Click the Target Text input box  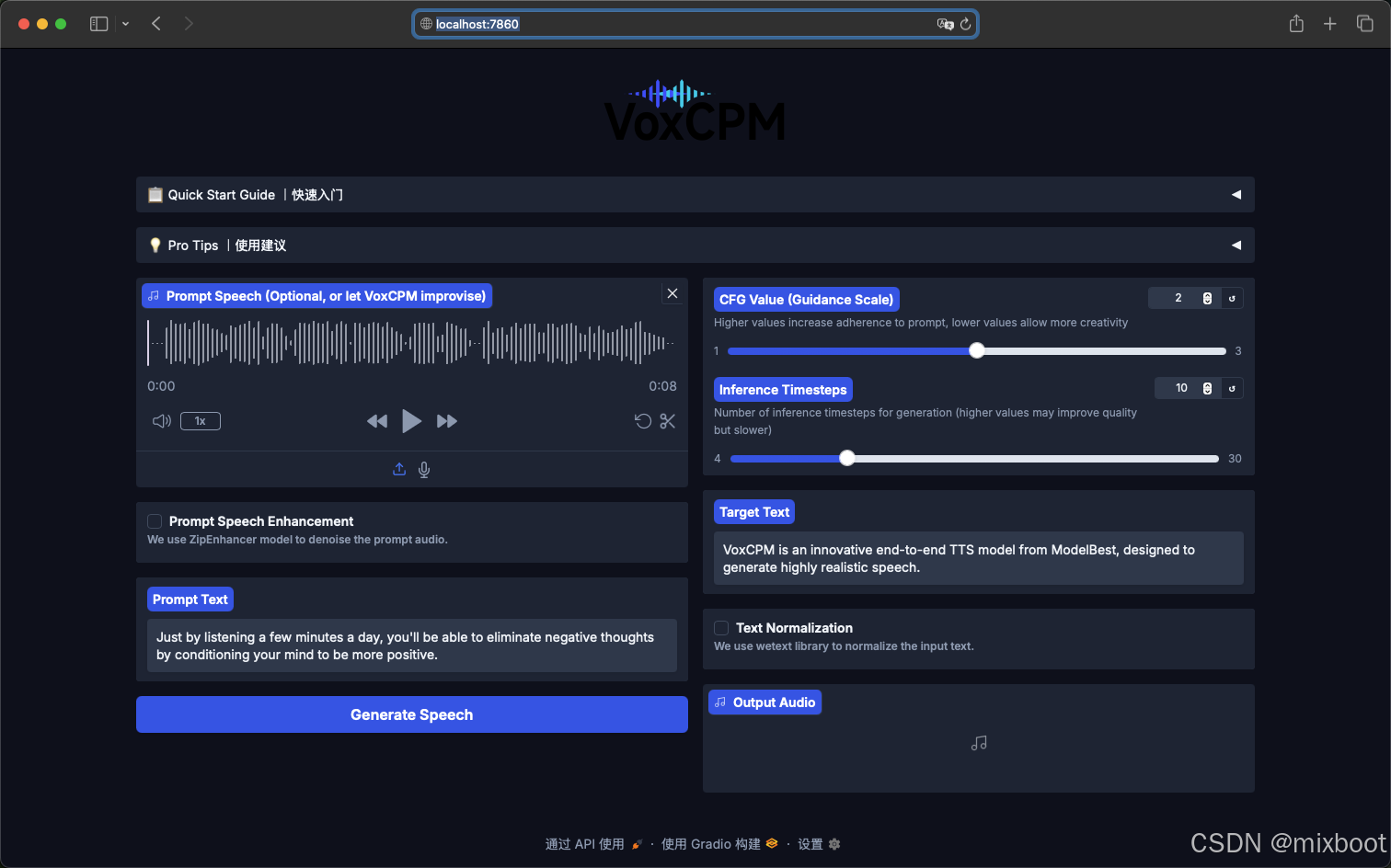point(979,558)
